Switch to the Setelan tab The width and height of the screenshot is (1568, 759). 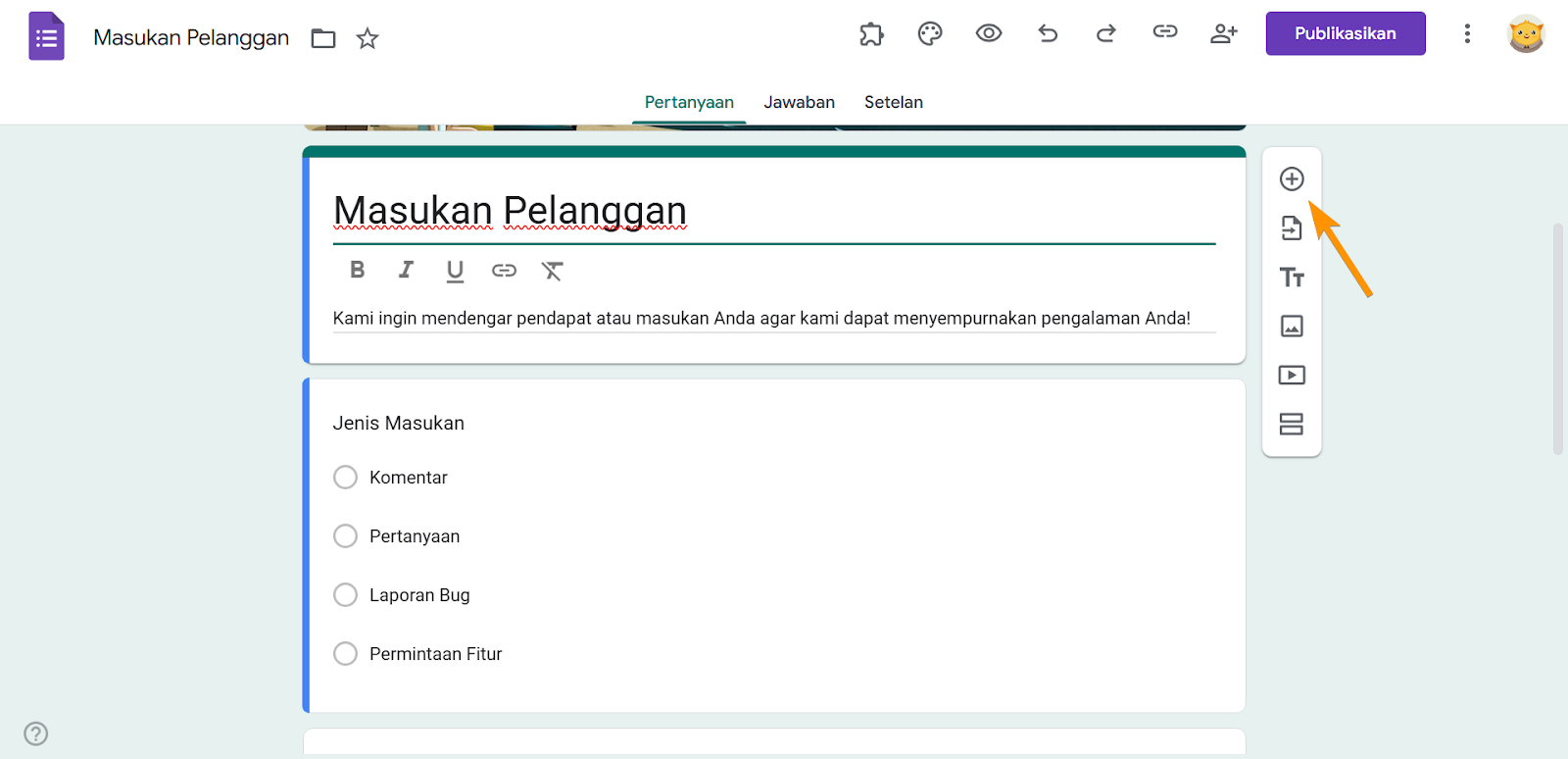(894, 102)
